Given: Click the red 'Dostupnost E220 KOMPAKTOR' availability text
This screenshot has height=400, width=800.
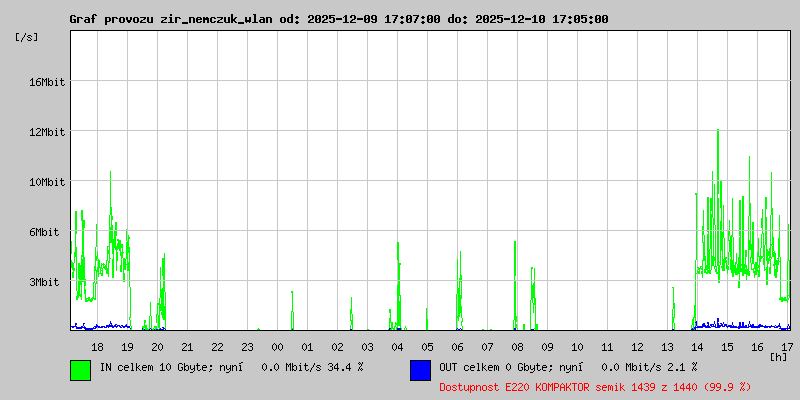Looking at the screenshot, I should [x=511, y=387].
